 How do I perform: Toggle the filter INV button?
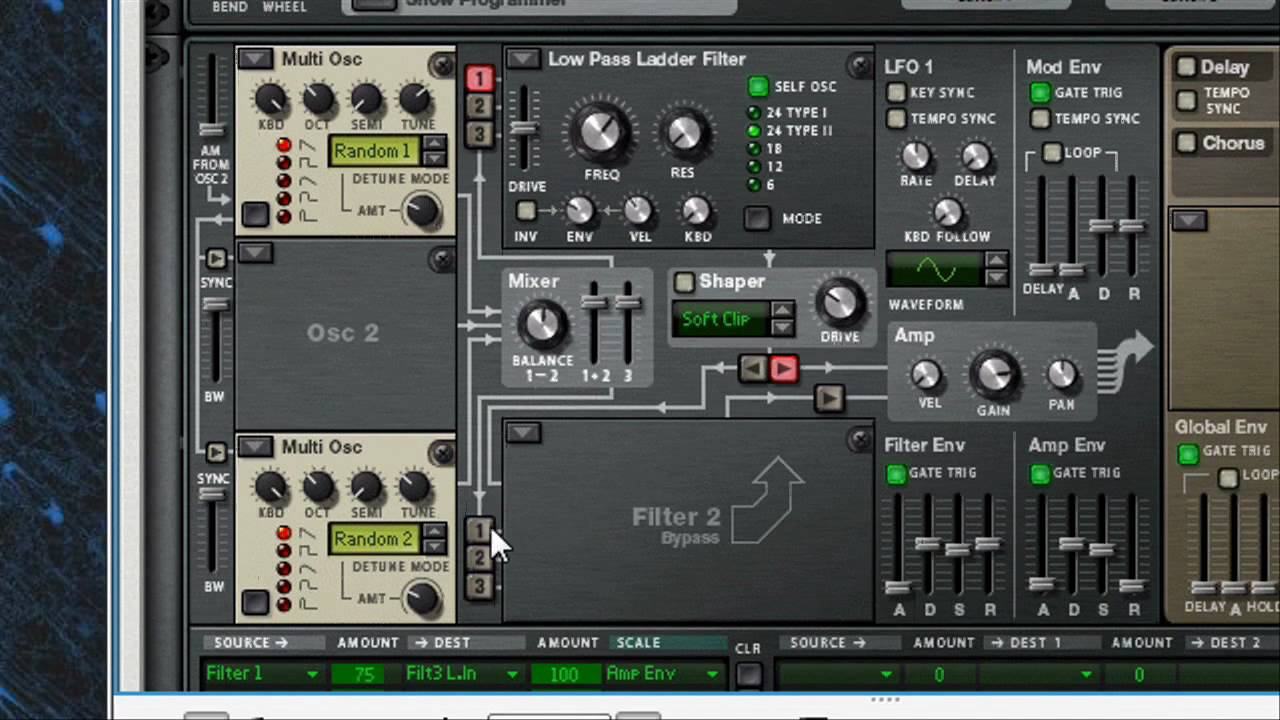(525, 211)
